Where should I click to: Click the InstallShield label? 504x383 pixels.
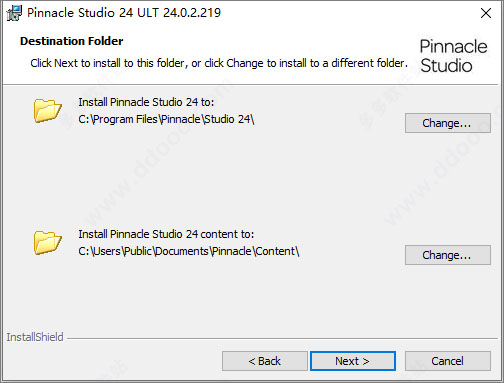pyautogui.click(x=35, y=337)
